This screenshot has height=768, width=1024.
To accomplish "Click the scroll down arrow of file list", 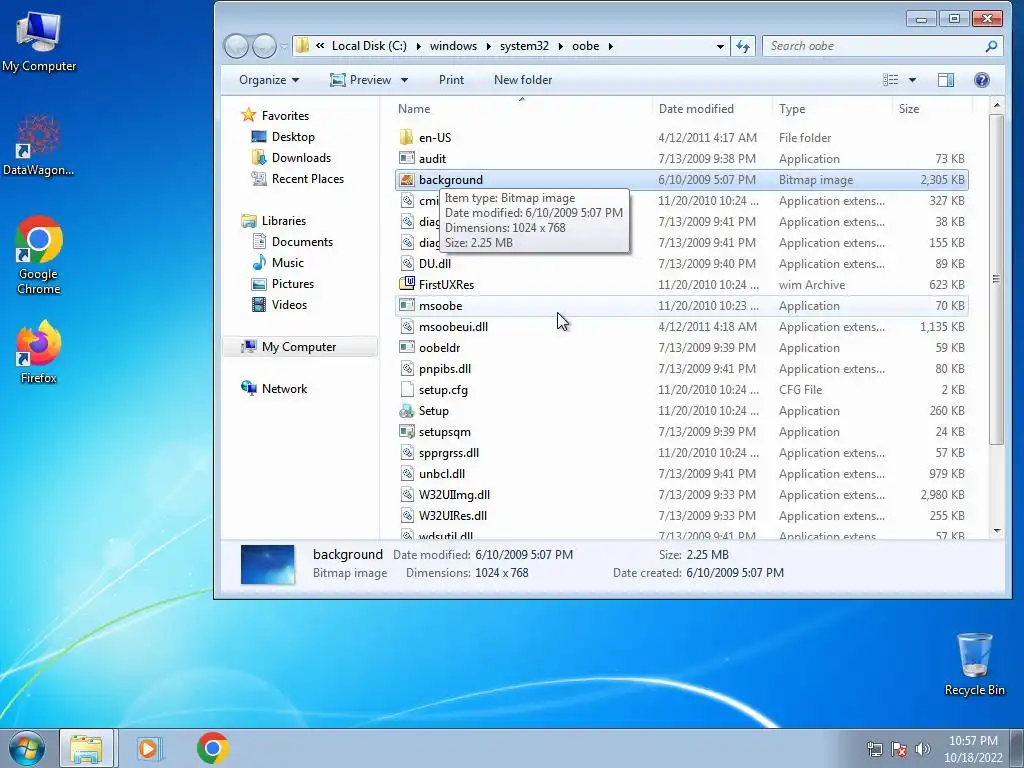I will [x=996, y=531].
